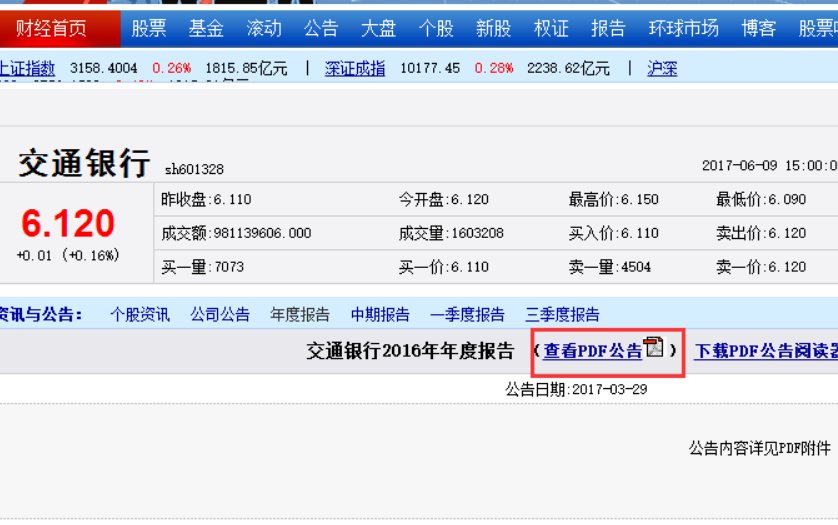Click the 交通银行 stock name heading
838x525 pixels.
click(x=84, y=163)
